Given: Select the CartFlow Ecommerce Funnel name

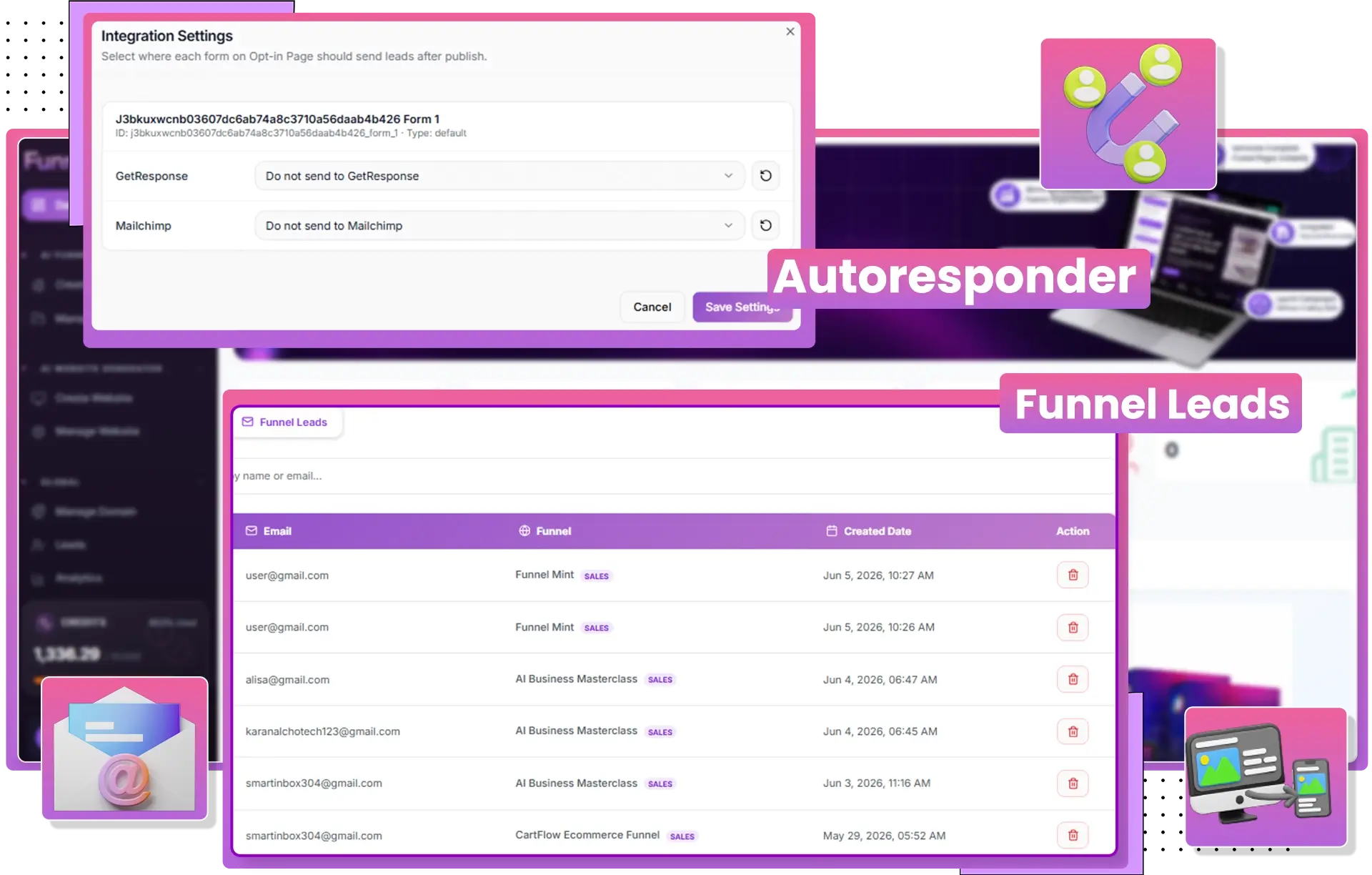Looking at the screenshot, I should tap(587, 835).
